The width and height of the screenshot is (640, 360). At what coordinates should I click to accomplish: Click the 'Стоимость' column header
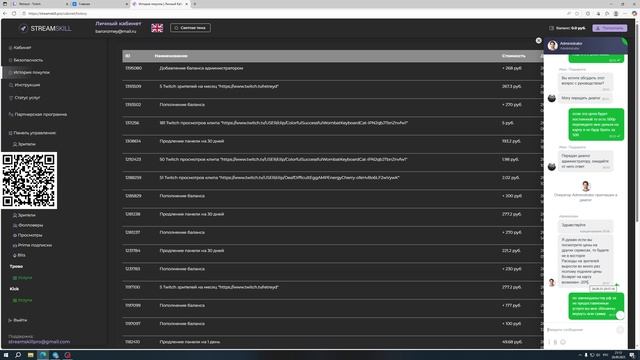[x=513, y=56]
